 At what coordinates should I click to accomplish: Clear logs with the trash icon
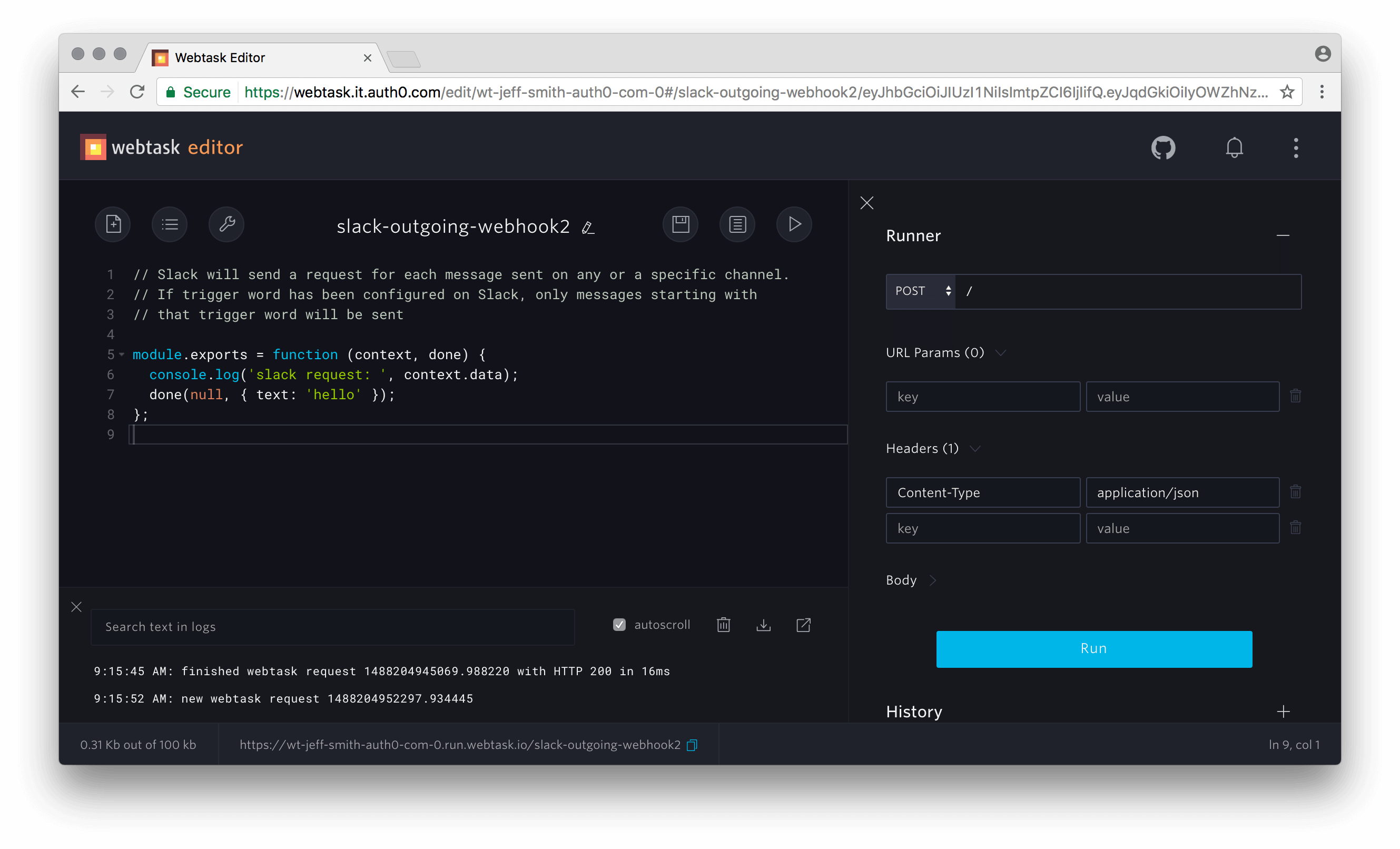pos(723,625)
